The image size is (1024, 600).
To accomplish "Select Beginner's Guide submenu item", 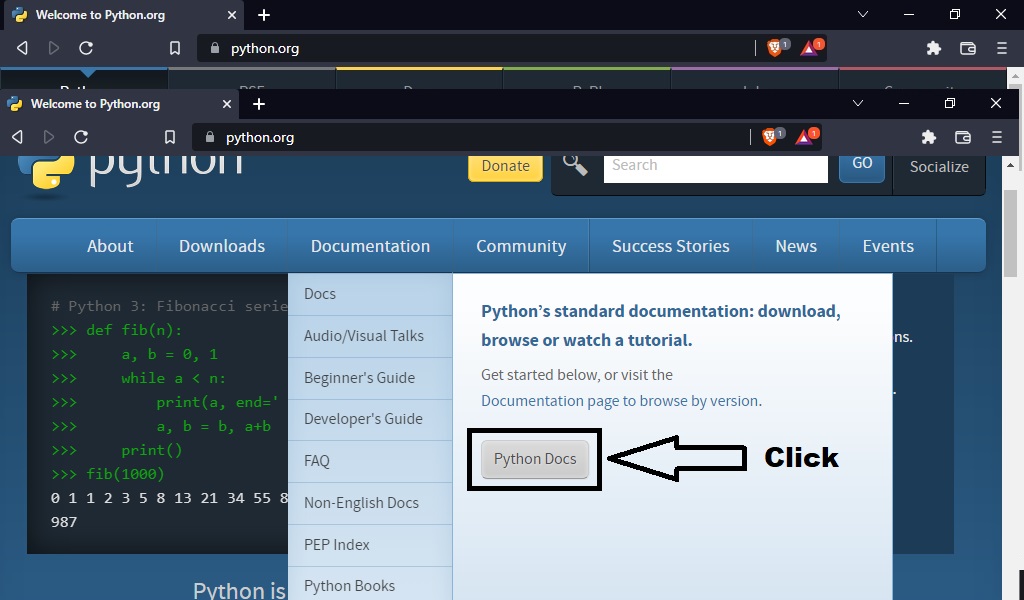I will coord(370,378).
